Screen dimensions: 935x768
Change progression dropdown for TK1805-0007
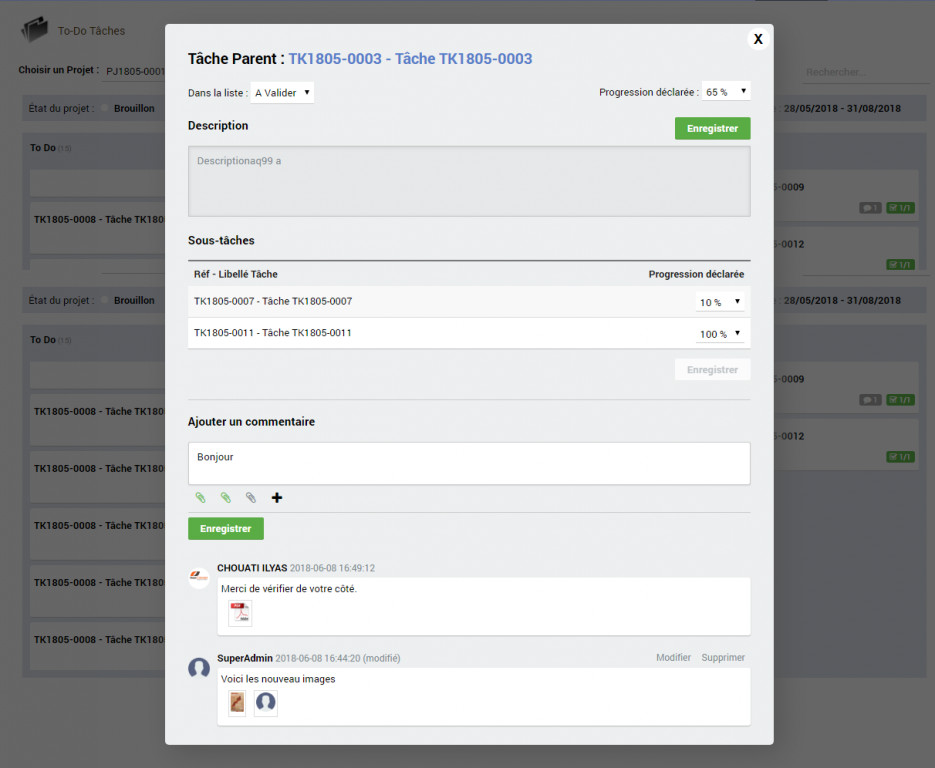point(720,302)
